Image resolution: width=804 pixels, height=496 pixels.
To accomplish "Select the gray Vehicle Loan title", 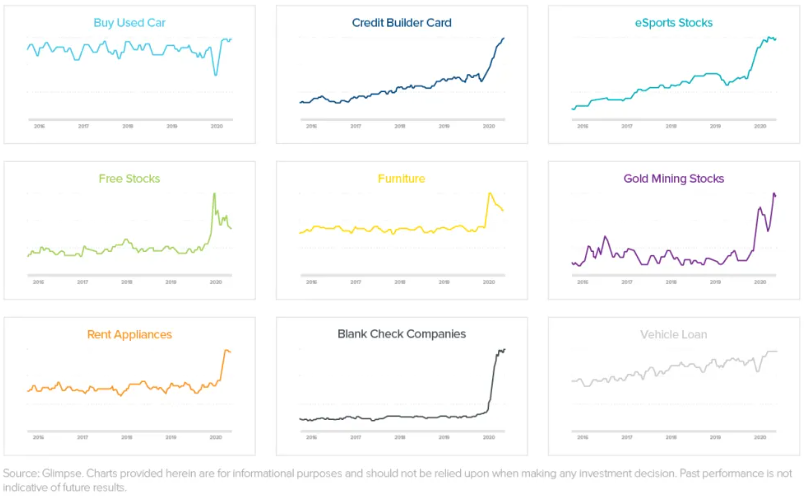I will [x=674, y=334].
